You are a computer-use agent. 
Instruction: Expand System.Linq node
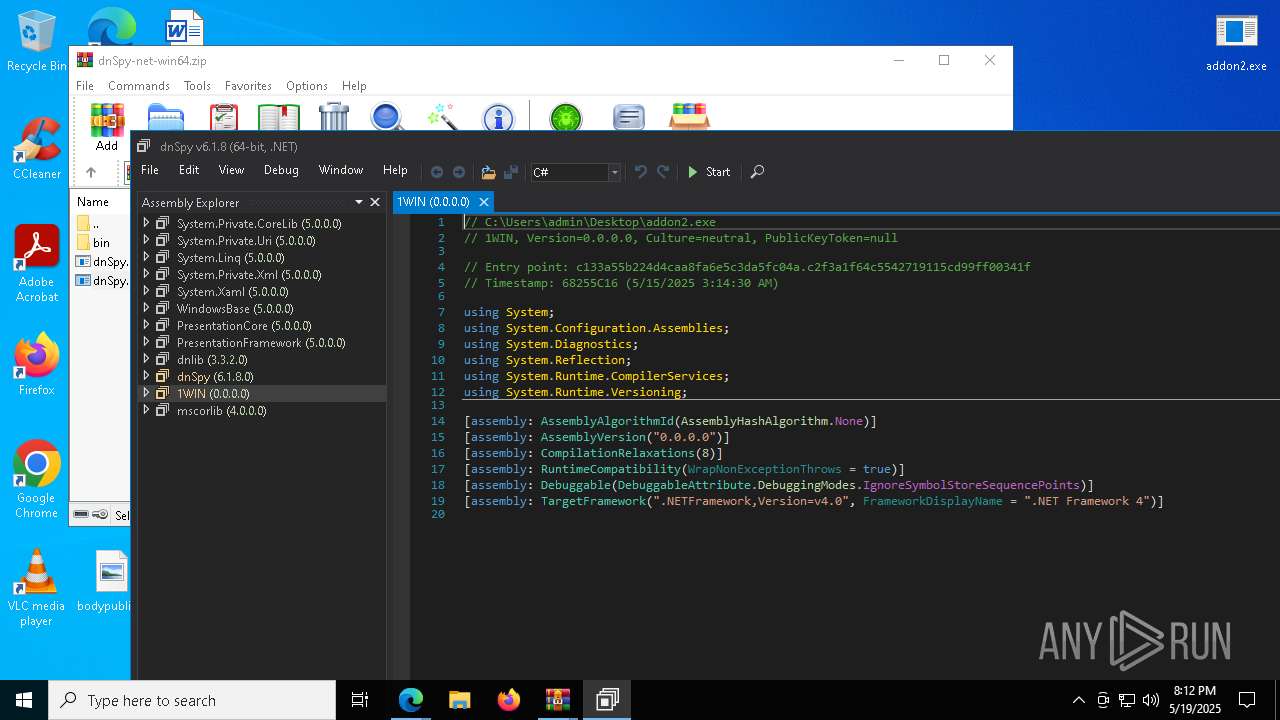click(146, 257)
